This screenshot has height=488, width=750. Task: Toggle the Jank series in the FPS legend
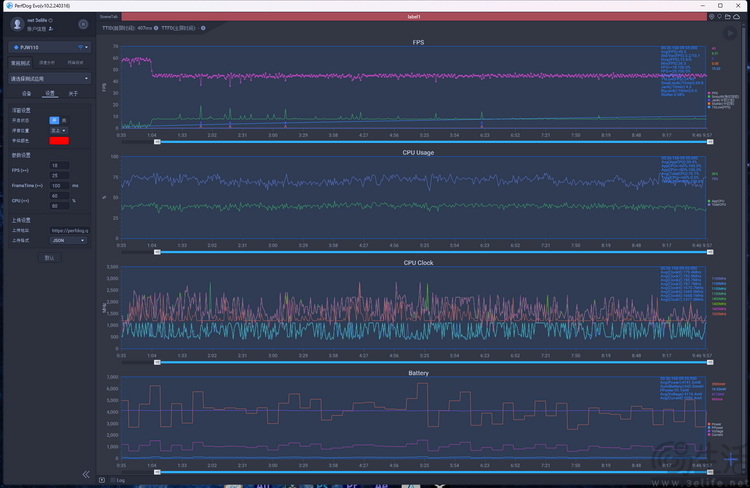click(720, 100)
